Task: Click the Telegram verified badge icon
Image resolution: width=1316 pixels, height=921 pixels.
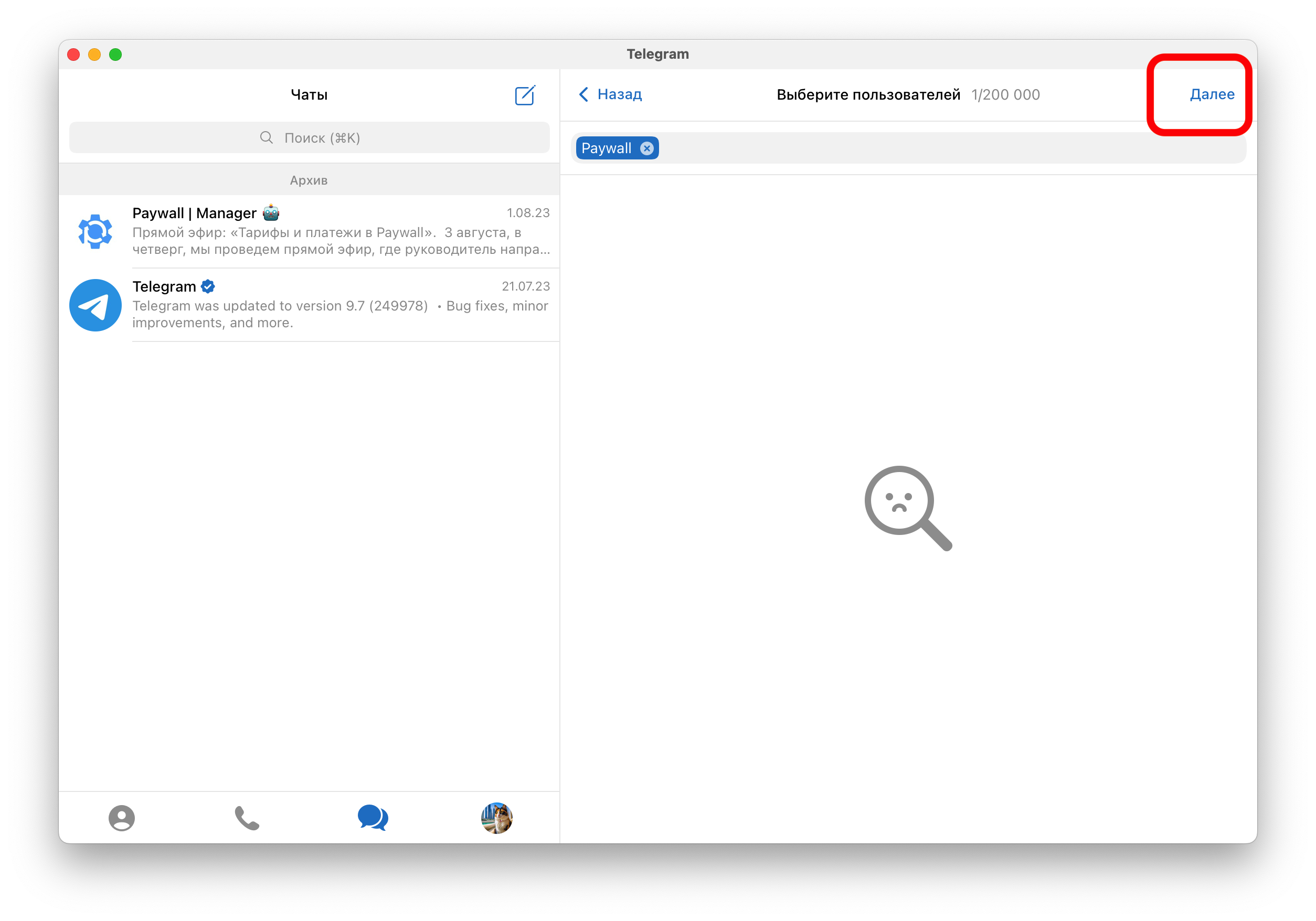Action: (208, 286)
